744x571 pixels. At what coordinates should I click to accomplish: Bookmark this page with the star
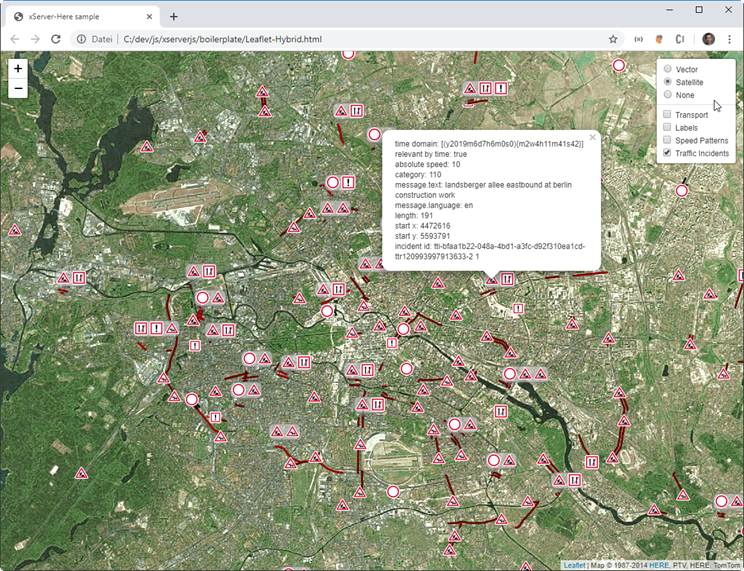click(x=613, y=39)
